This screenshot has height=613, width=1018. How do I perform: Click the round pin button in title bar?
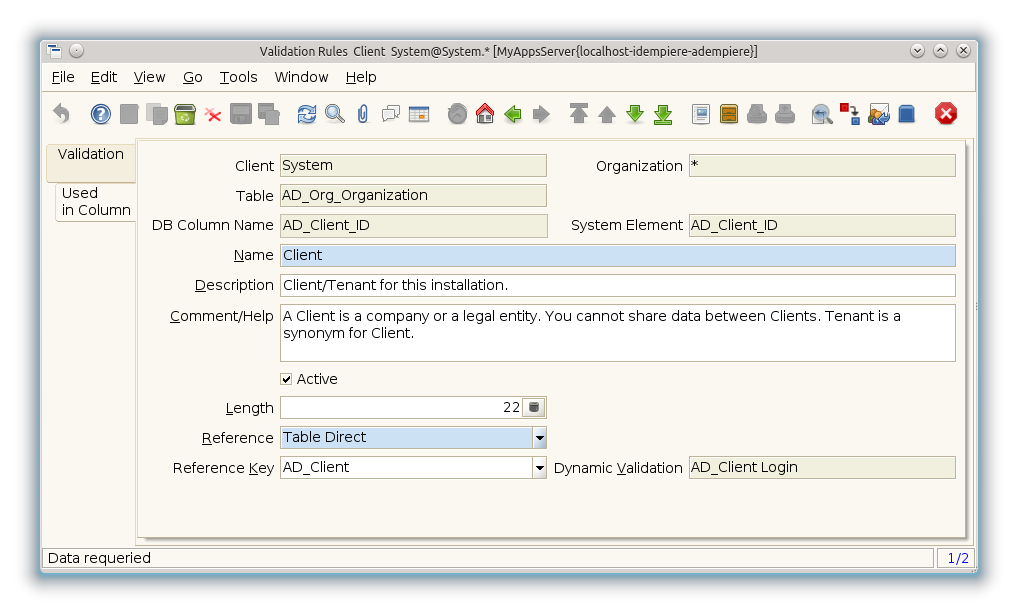(77, 51)
